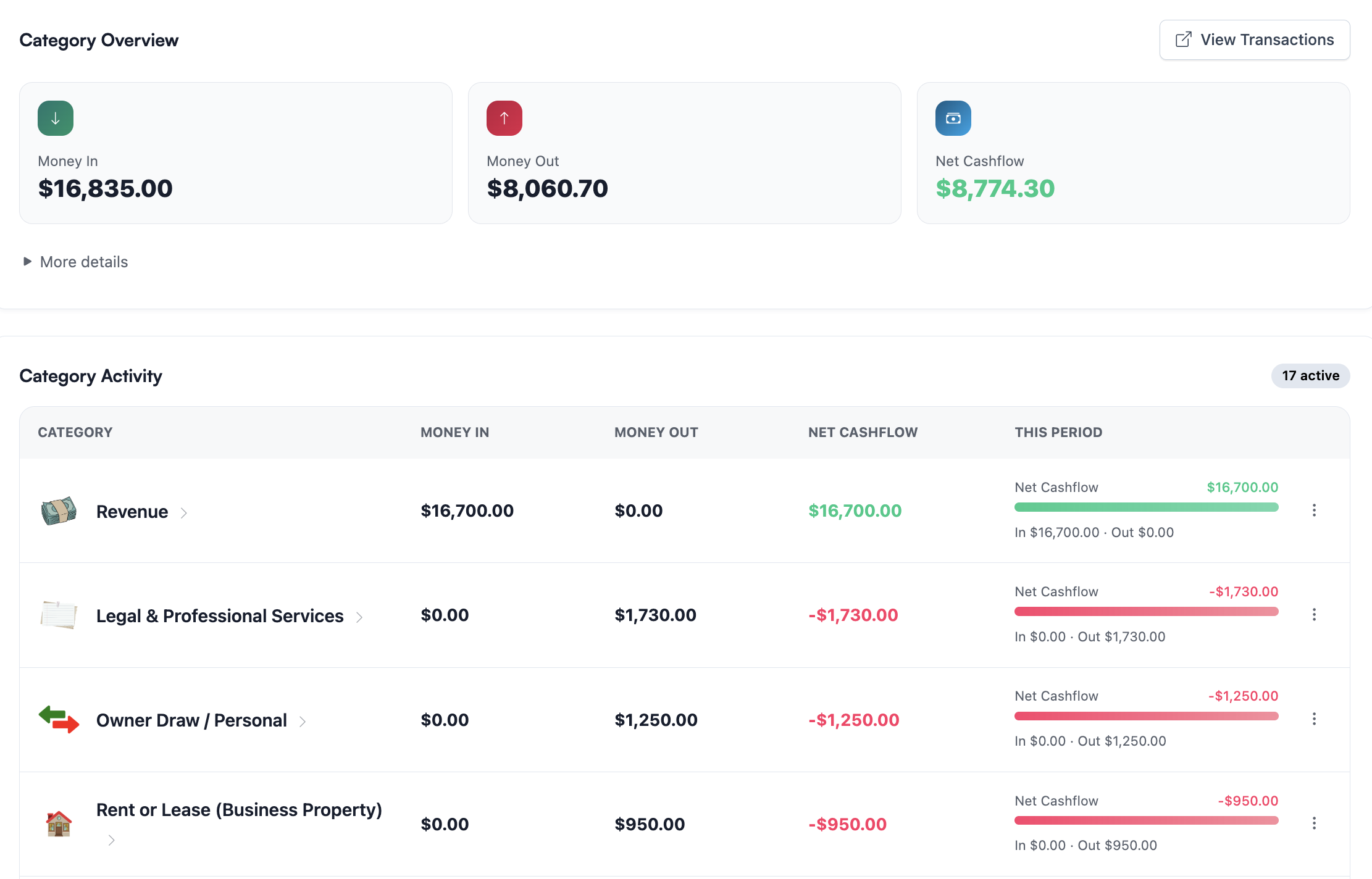Click the CATEGORY column header
This screenshot has height=879, width=1372.
tap(75, 433)
